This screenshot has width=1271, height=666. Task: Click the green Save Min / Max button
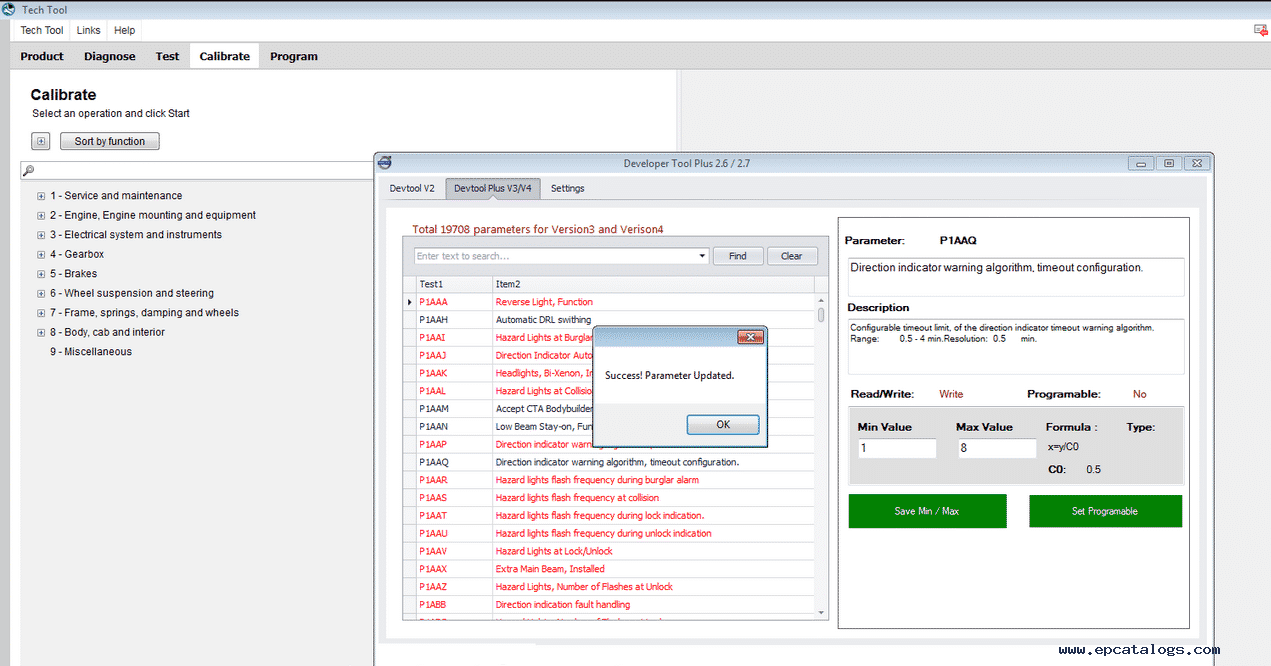pos(927,511)
